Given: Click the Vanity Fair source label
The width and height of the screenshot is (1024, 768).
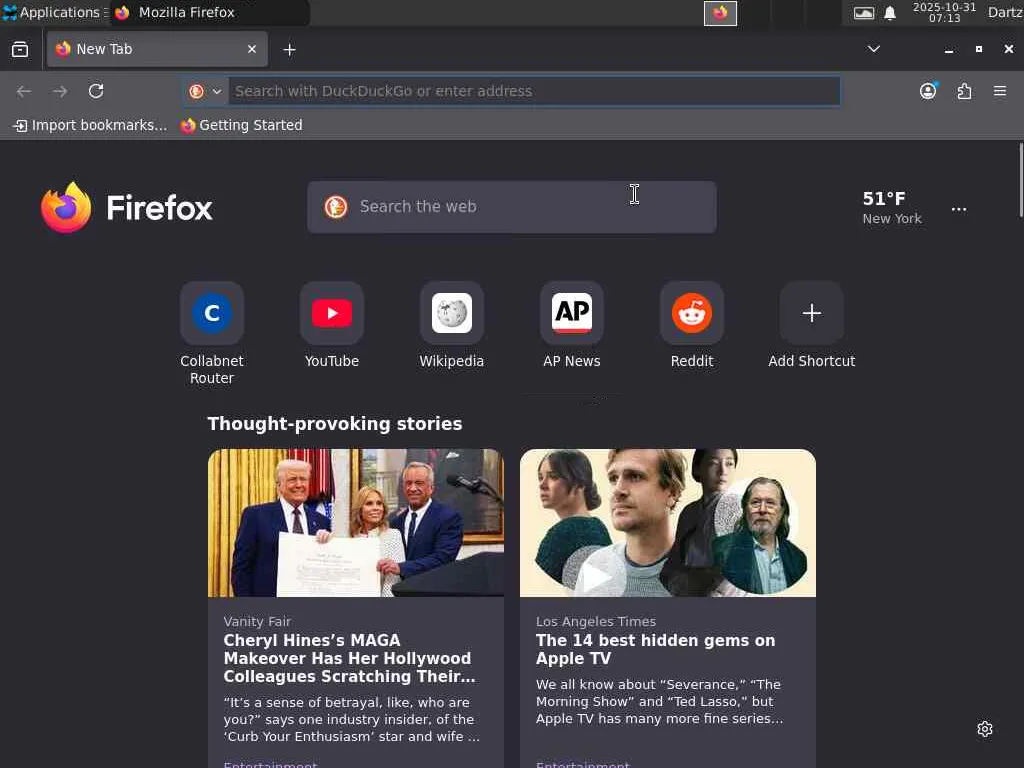Looking at the screenshot, I should [257, 622].
